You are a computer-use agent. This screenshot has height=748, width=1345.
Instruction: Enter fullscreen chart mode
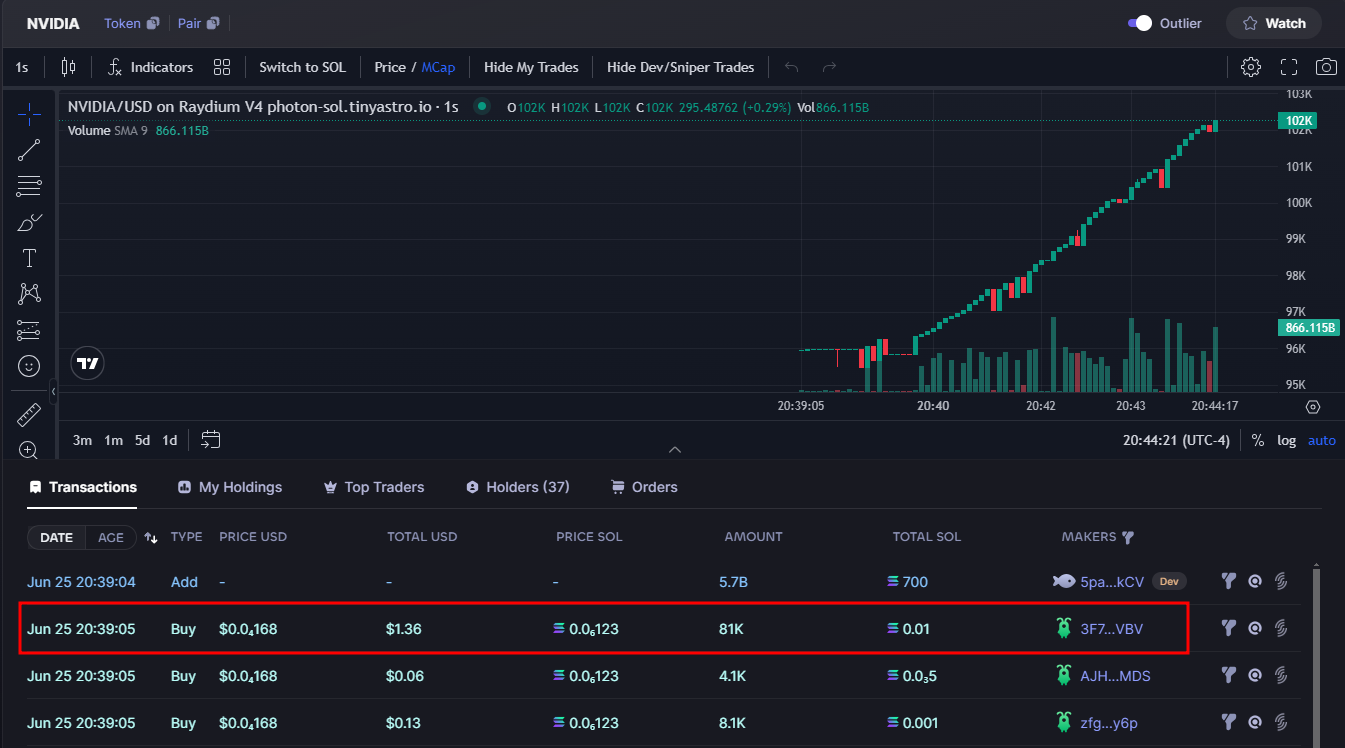1288,67
